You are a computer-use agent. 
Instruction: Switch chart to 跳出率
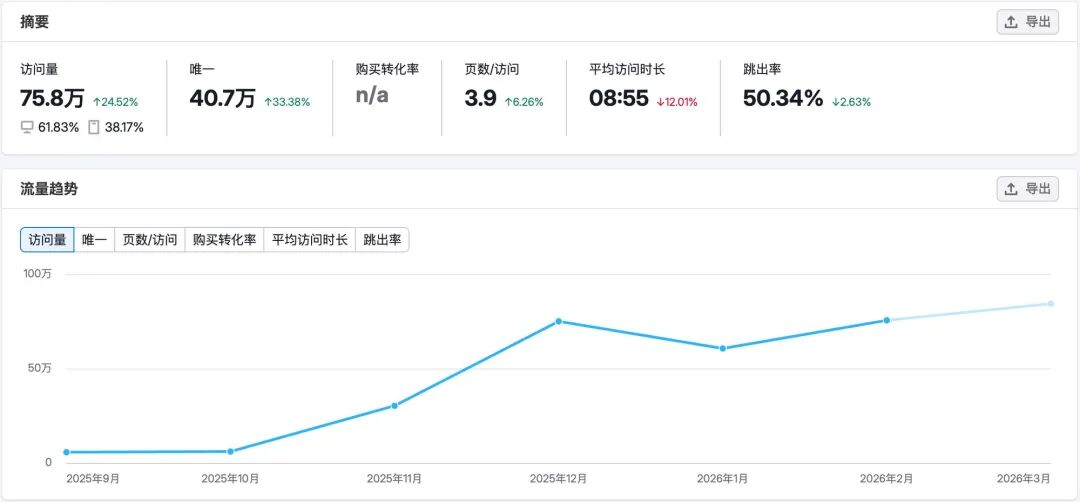(x=382, y=240)
